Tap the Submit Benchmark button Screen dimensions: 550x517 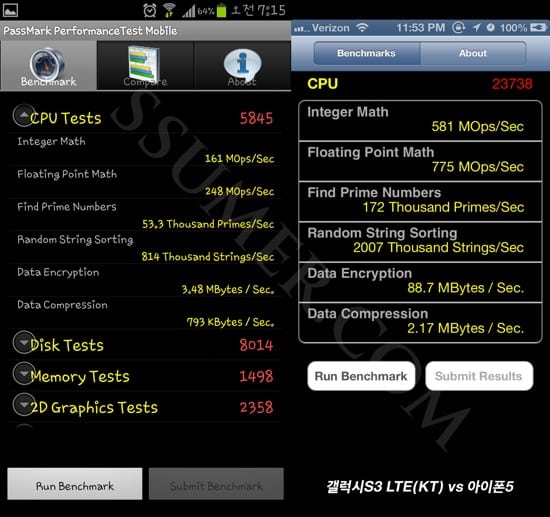tap(216, 484)
